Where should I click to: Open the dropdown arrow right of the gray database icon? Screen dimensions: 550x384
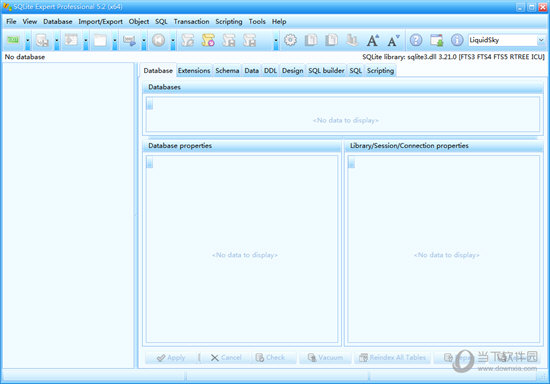click(56, 41)
